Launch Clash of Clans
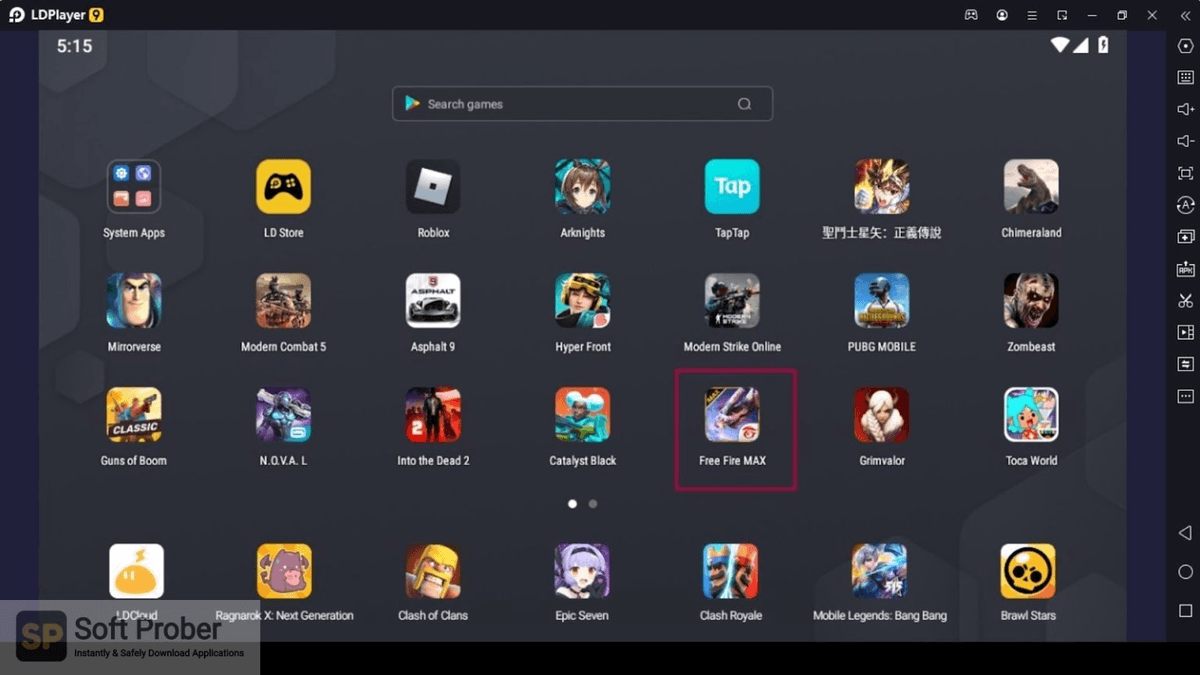 click(x=432, y=571)
